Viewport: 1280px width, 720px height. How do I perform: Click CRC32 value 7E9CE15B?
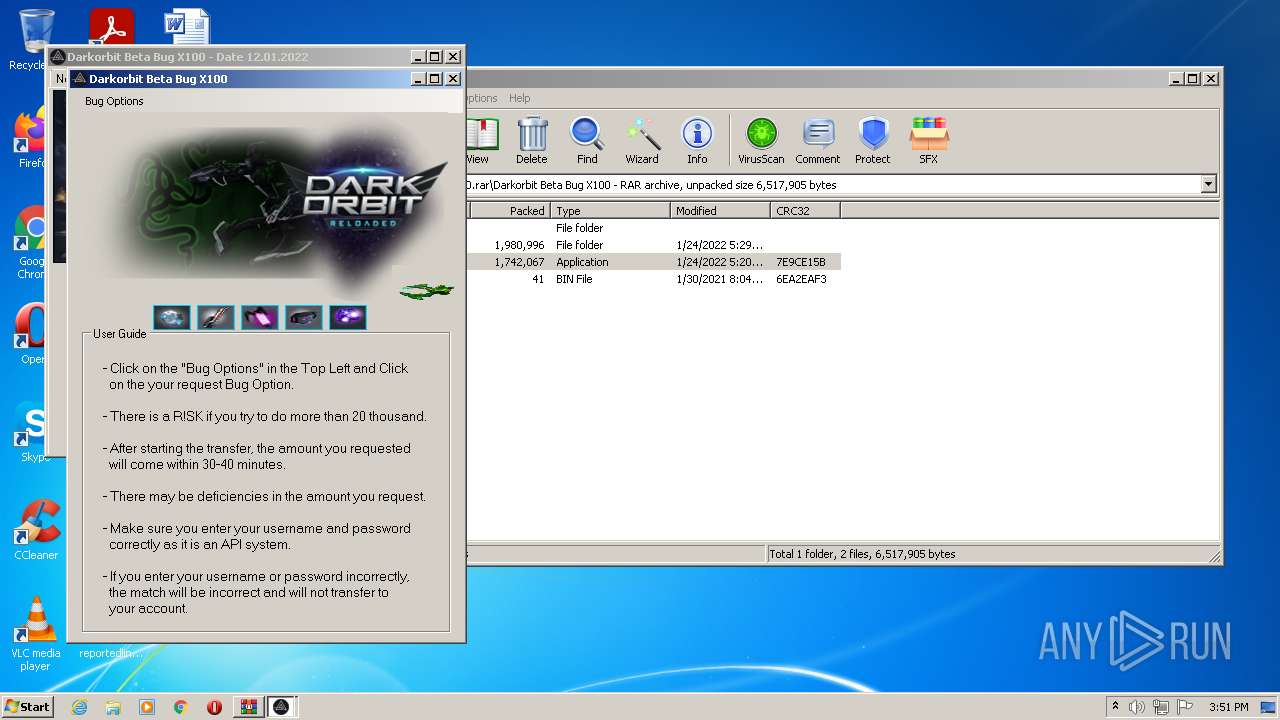(x=801, y=262)
